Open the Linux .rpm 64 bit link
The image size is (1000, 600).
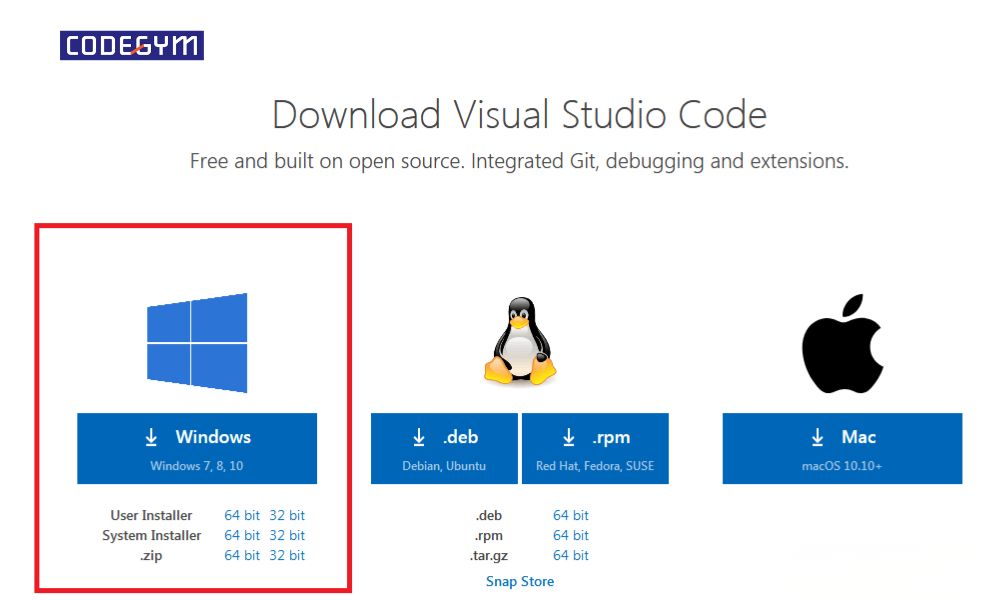point(571,536)
